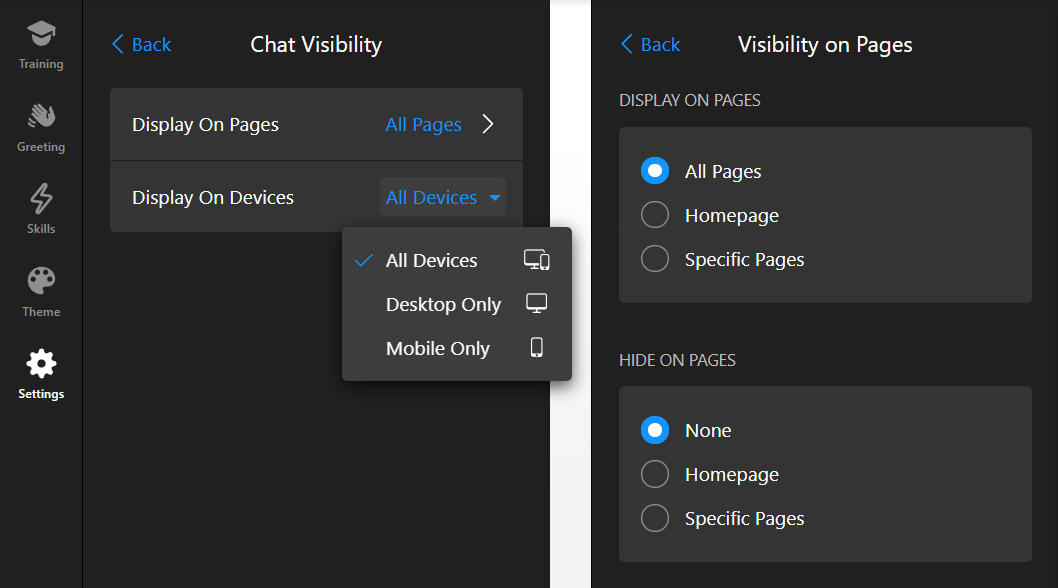Screen dimensions: 1058x588
Task: Open the Training section graduation cap icon
Action: click(41, 34)
